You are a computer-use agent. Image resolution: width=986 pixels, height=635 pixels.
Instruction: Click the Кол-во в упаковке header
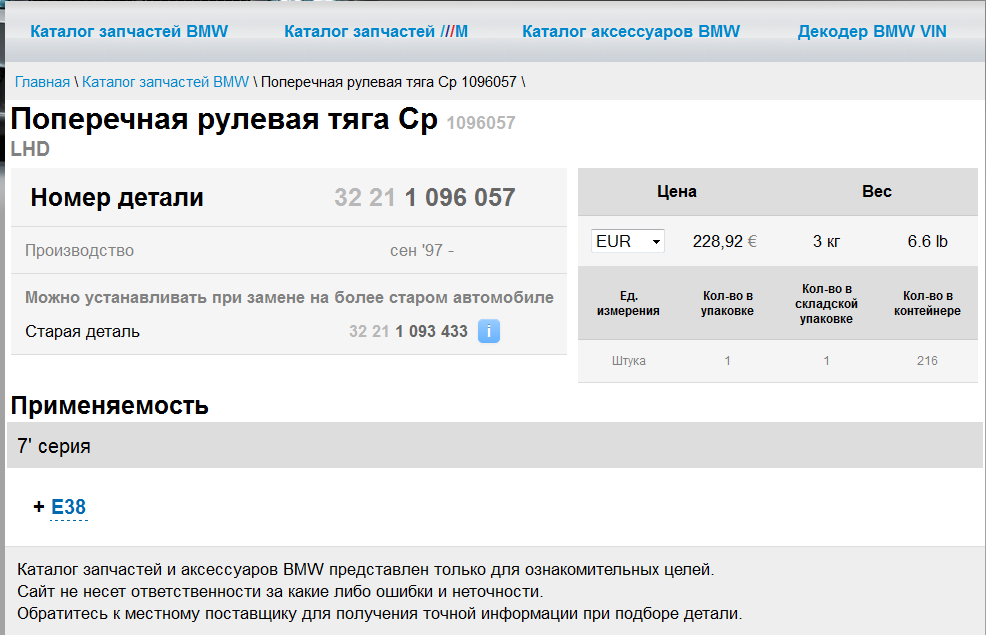pyautogui.click(x=728, y=303)
